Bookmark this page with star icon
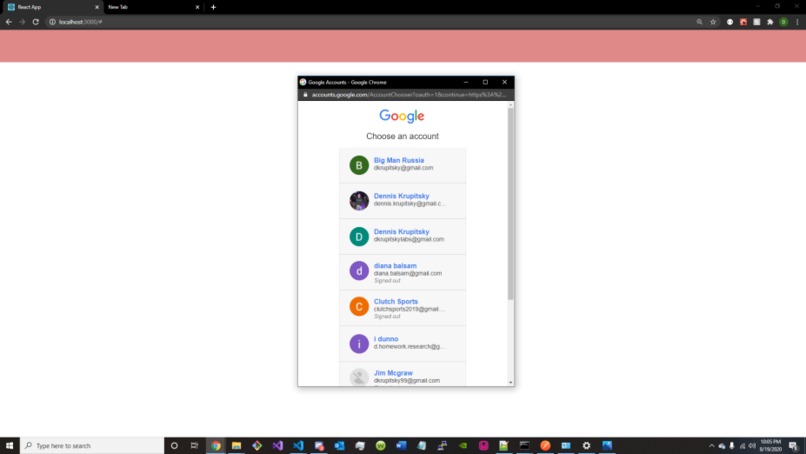The width and height of the screenshot is (806, 454). click(713, 22)
